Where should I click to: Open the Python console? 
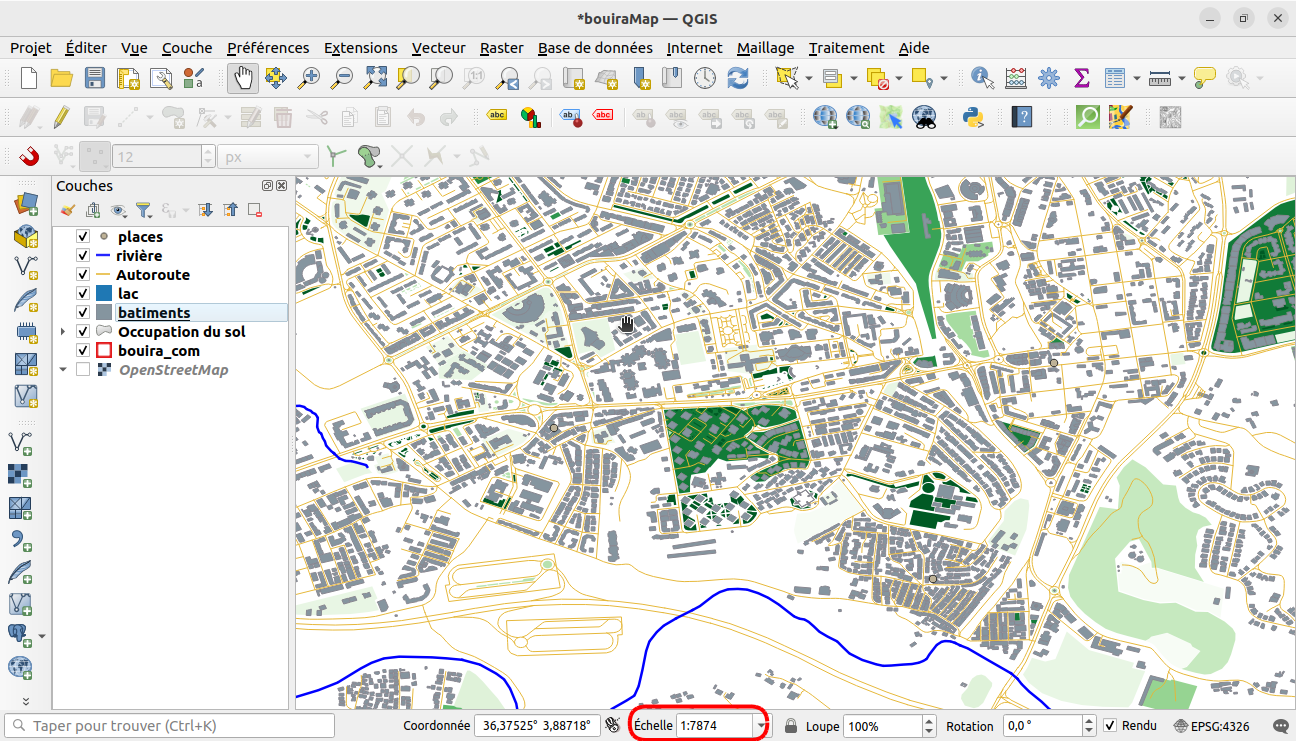(972, 117)
